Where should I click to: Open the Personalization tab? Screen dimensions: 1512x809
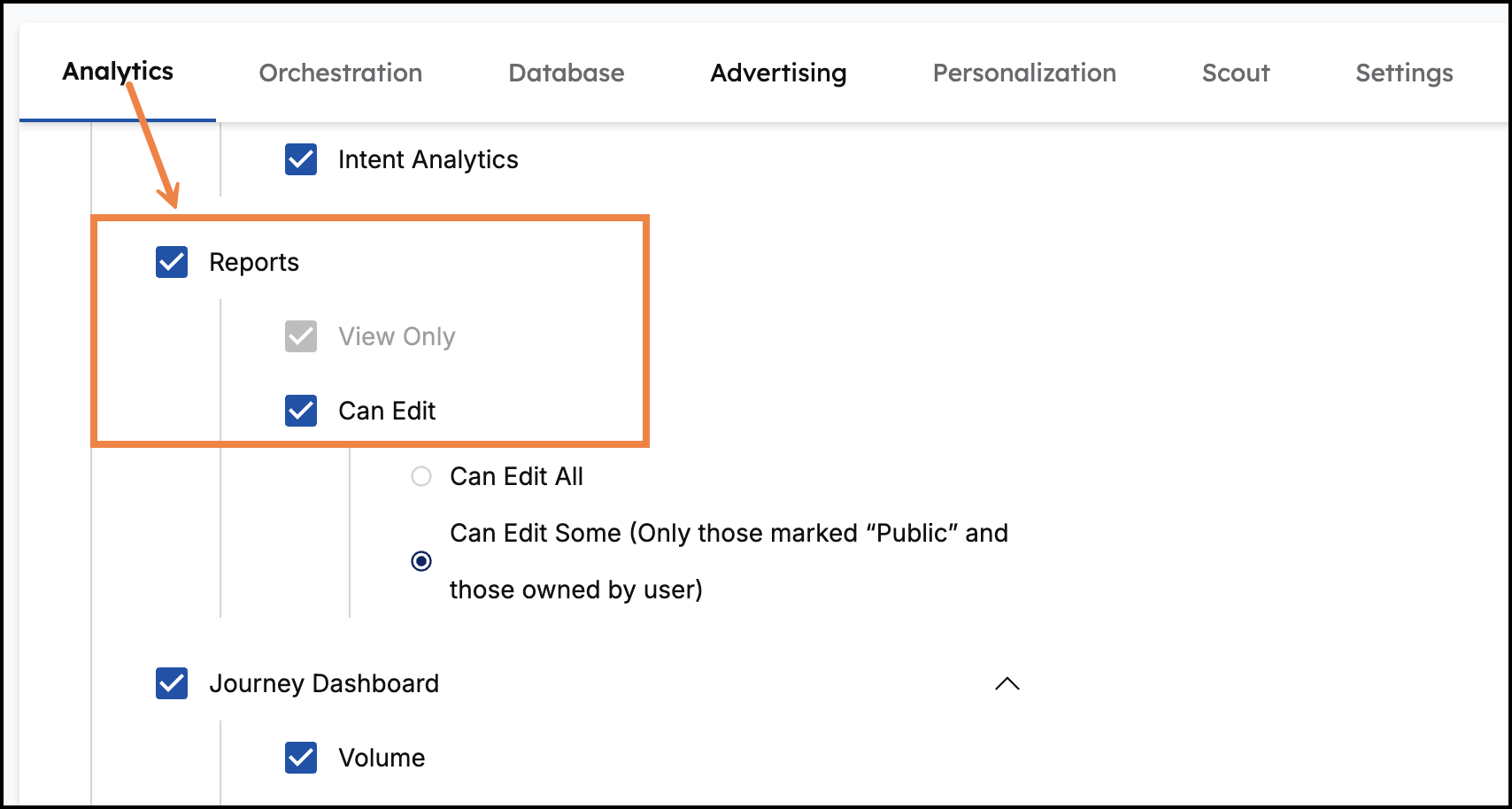tap(1024, 73)
